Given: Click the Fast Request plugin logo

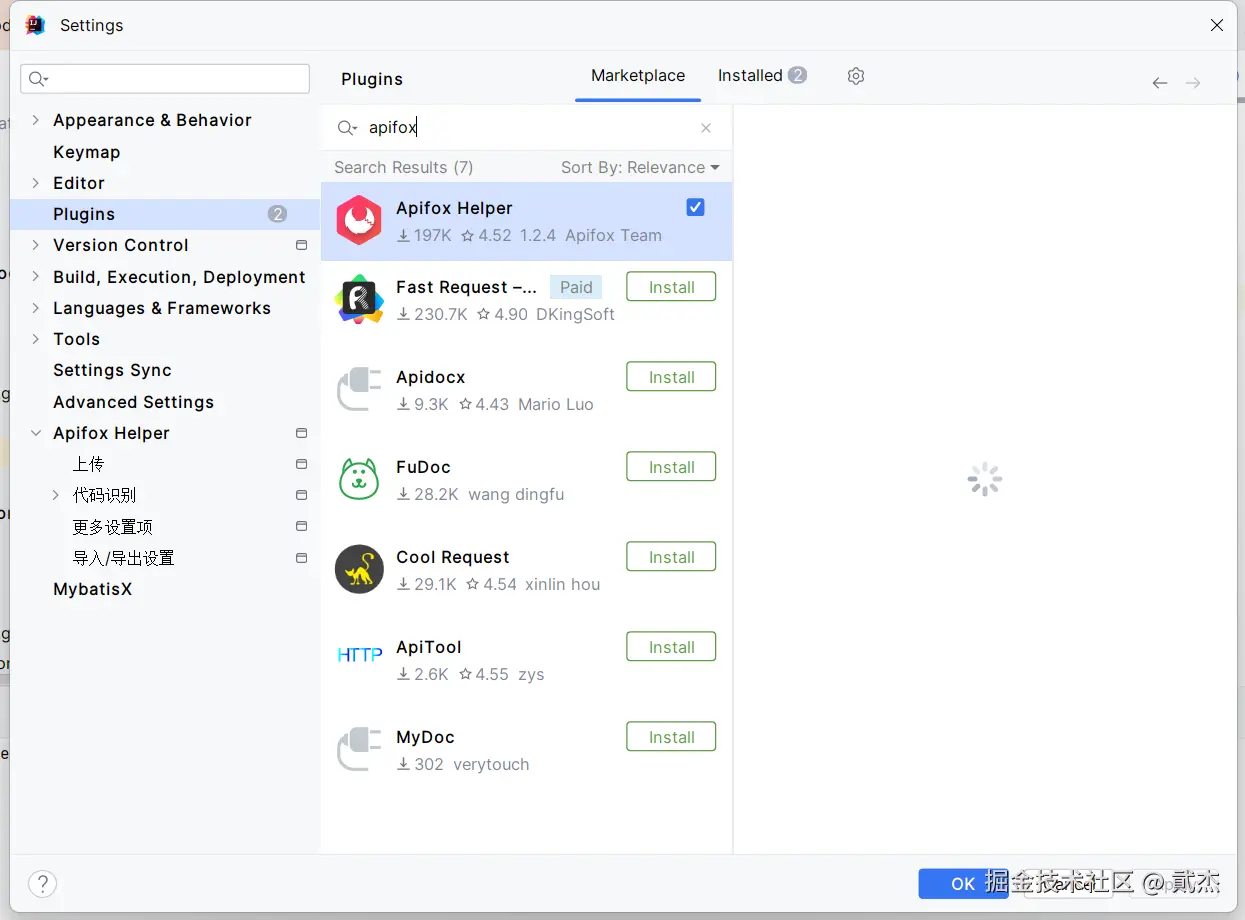Looking at the screenshot, I should coord(359,299).
